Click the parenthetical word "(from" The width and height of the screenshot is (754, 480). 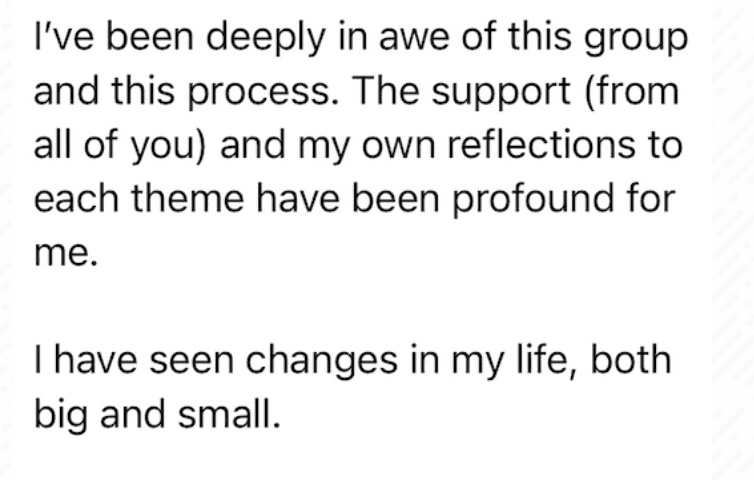(x=631, y=92)
